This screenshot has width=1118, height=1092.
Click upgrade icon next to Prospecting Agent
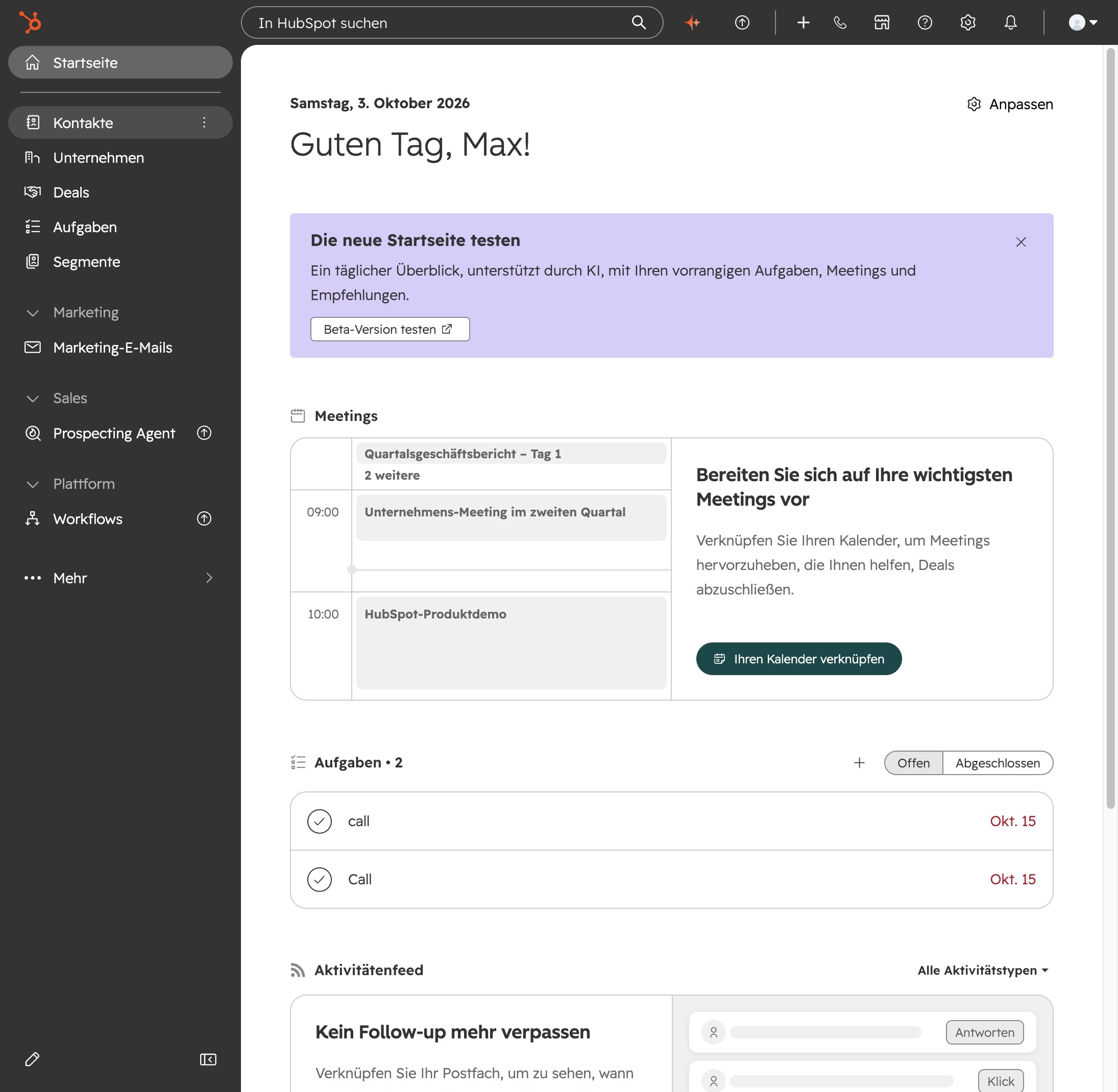(x=204, y=433)
